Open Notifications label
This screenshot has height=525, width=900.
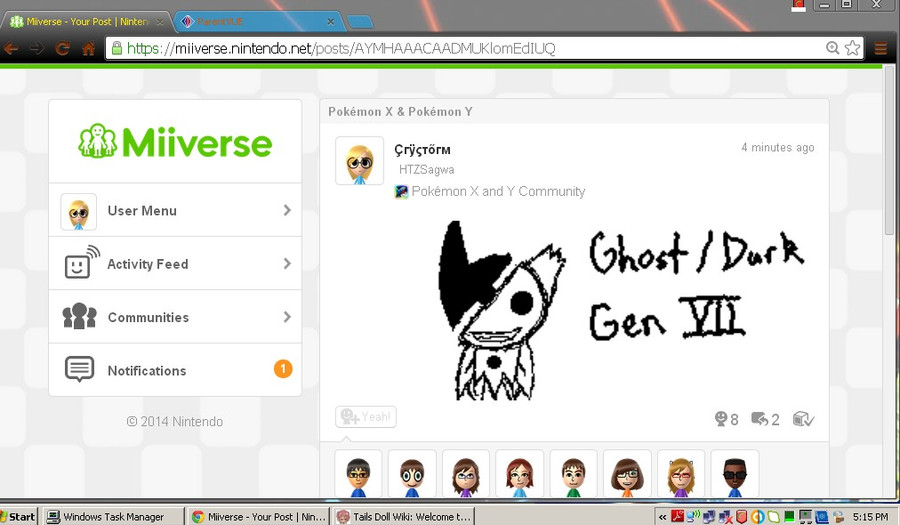[x=147, y=371]
